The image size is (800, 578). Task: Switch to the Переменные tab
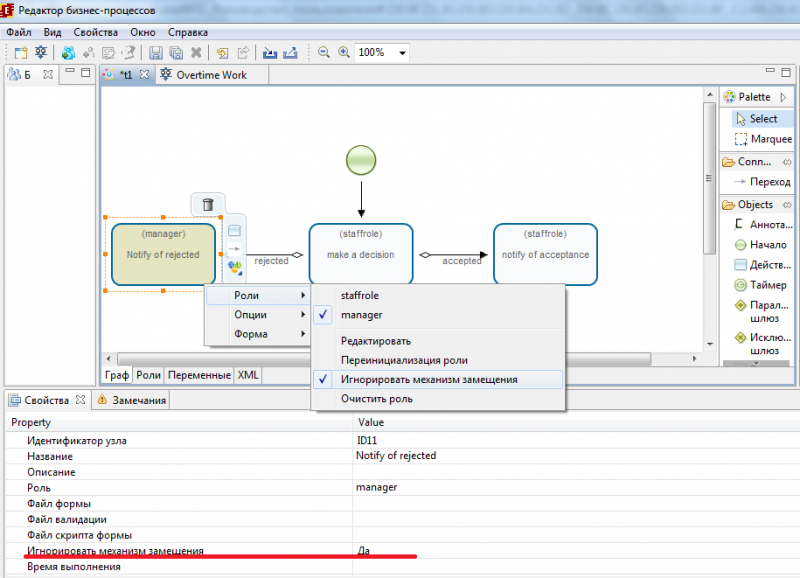pyautogui.click(x=199, y=375)
